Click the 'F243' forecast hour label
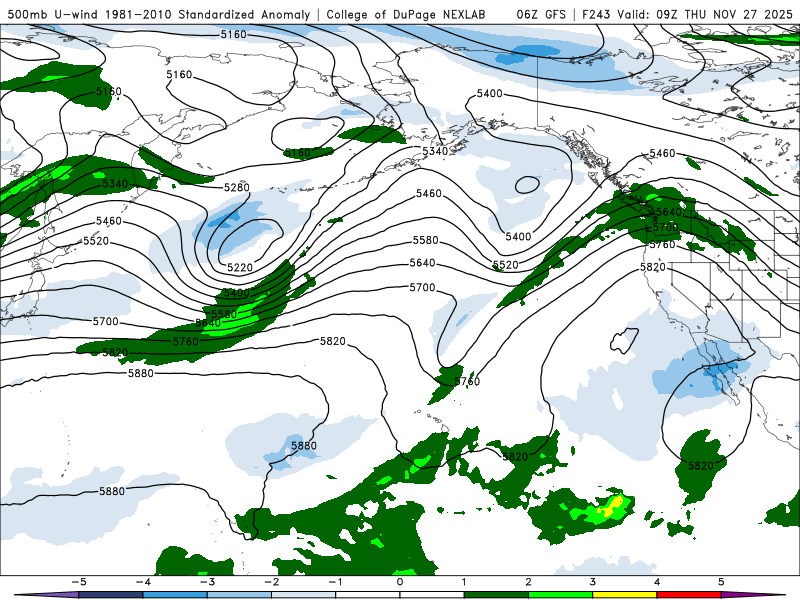Image resolution: width=800 pixels, height=600 pixels. (597, 14)
